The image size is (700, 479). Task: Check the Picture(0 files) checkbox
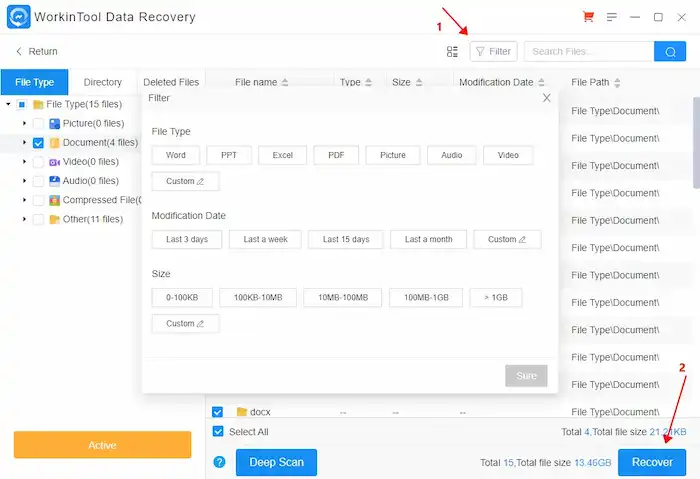click(38, 124)
